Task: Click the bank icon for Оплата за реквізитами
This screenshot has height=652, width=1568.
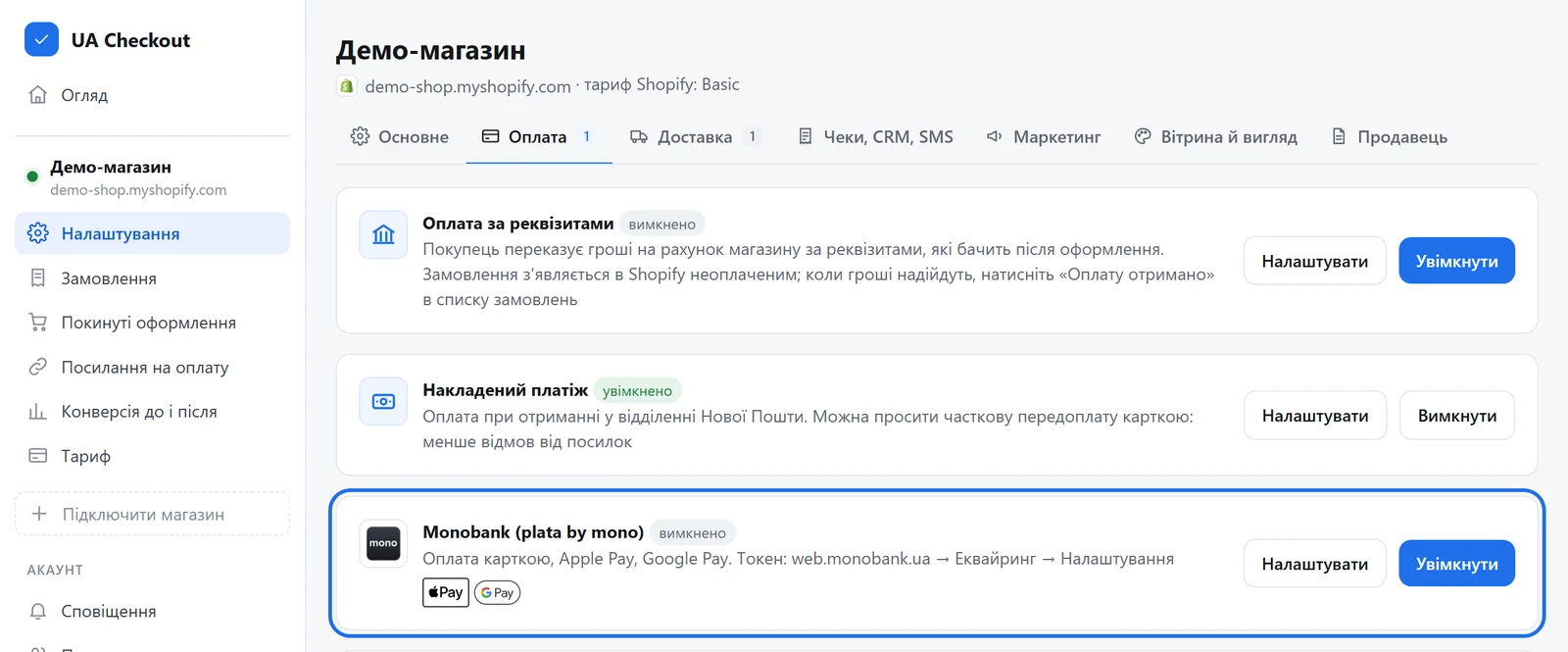Action: click(x=383, y=234)
